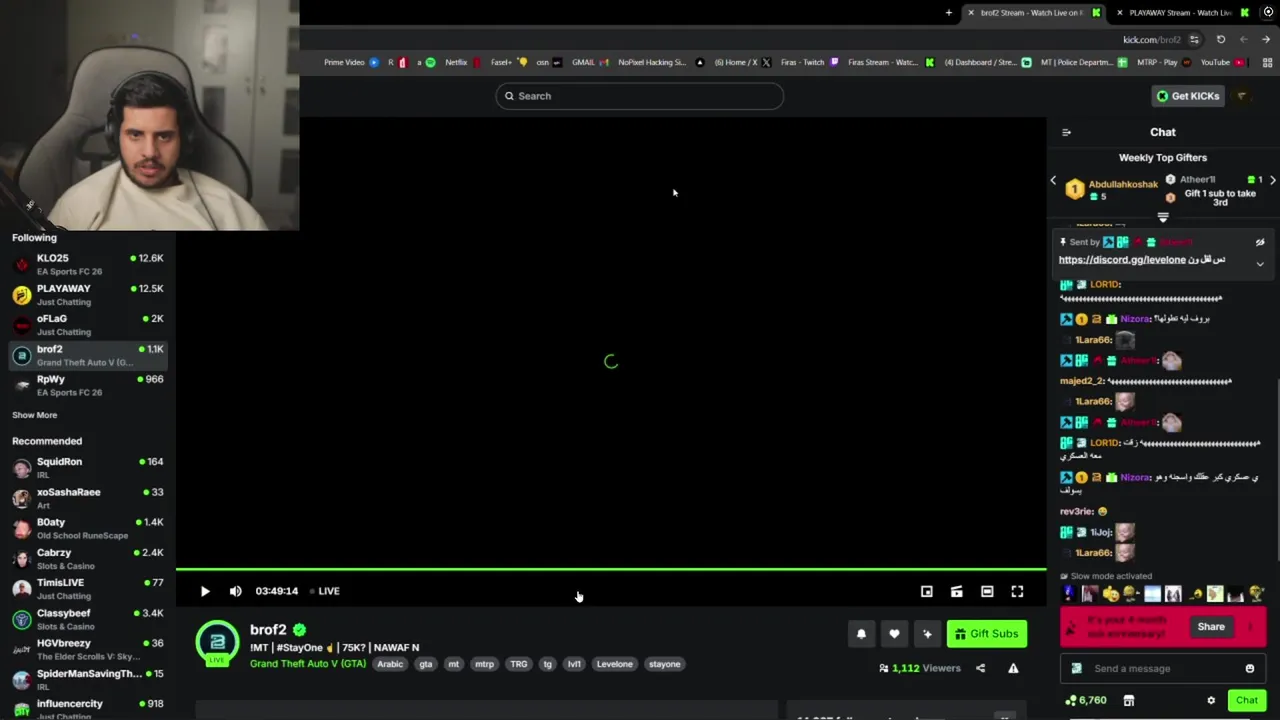Enable mini player mode
Image resolution: width=1280 pixels, height=720 pixels.
pos(927,592)
